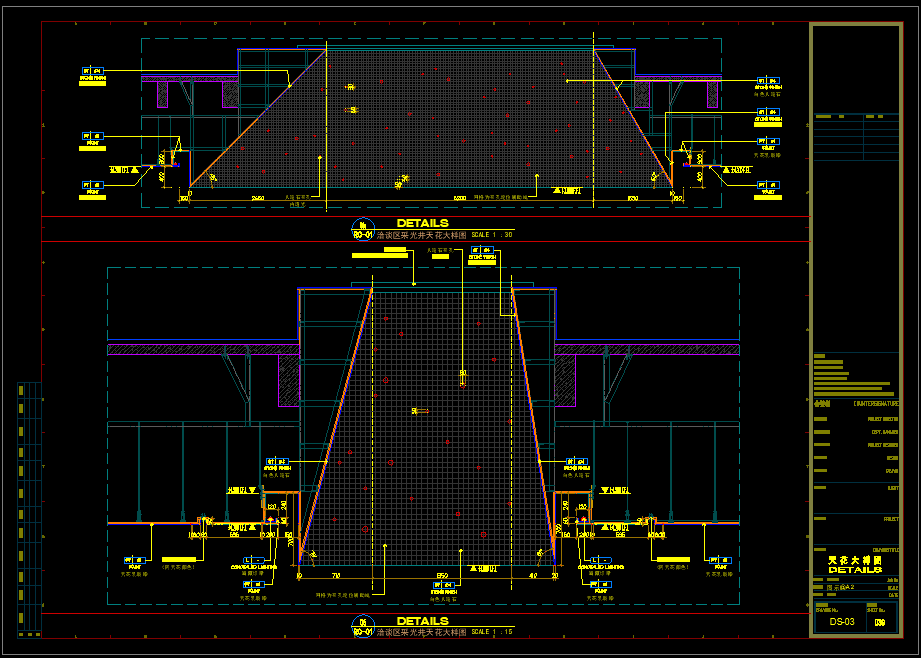Select the '天花大样图' title in the title block
The image size is (921, 658).
click(855, 560)
